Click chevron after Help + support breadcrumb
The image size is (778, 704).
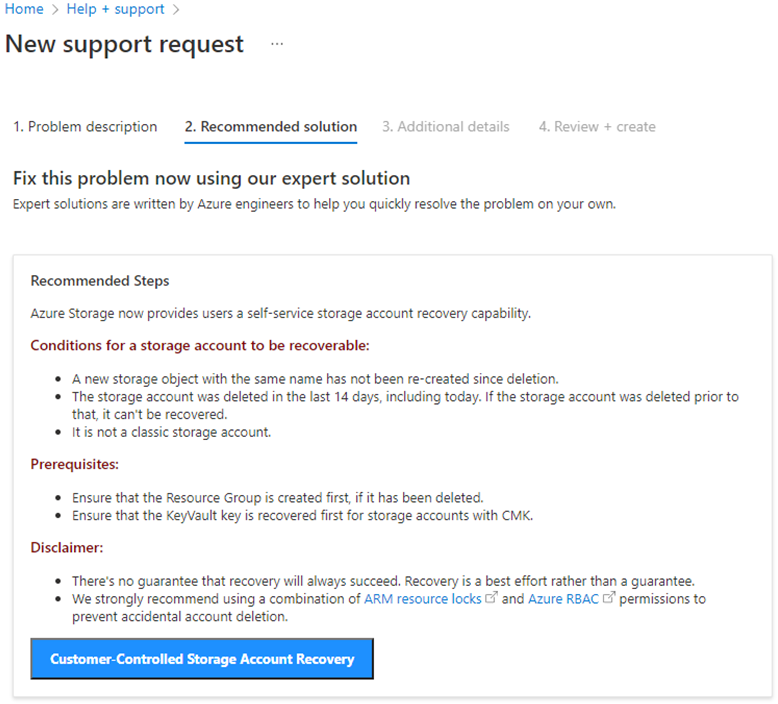(176, 10)
